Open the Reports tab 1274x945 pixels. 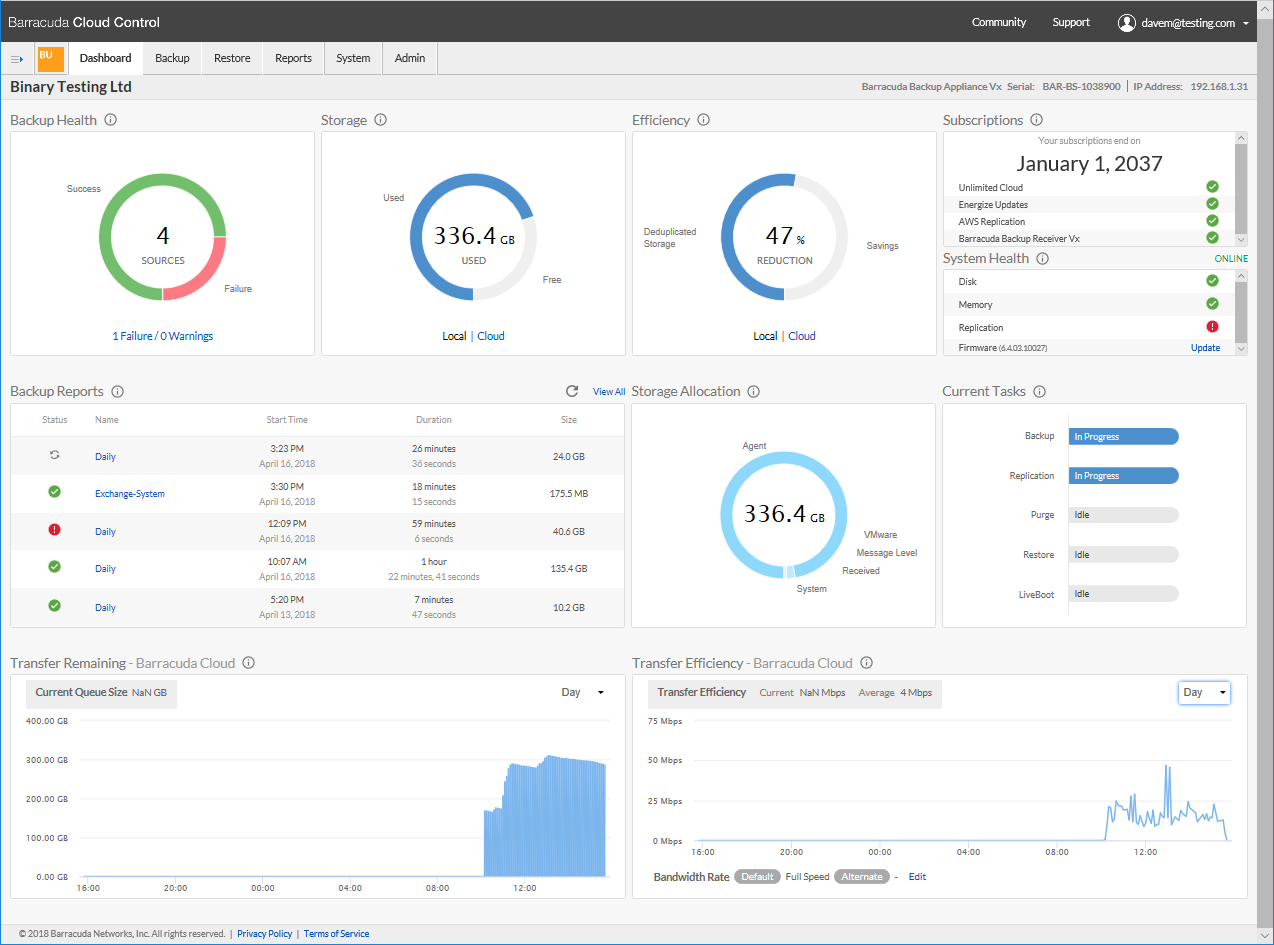pyautogui.click(x=293, y=58)
